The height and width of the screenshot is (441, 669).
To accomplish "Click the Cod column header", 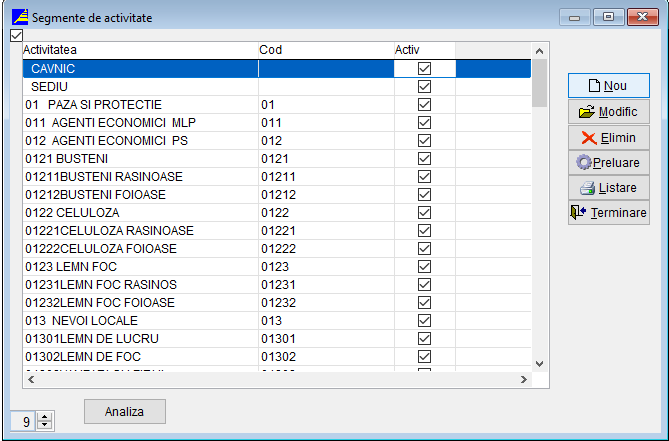I will pyautogui.click(x=325, y=50).
